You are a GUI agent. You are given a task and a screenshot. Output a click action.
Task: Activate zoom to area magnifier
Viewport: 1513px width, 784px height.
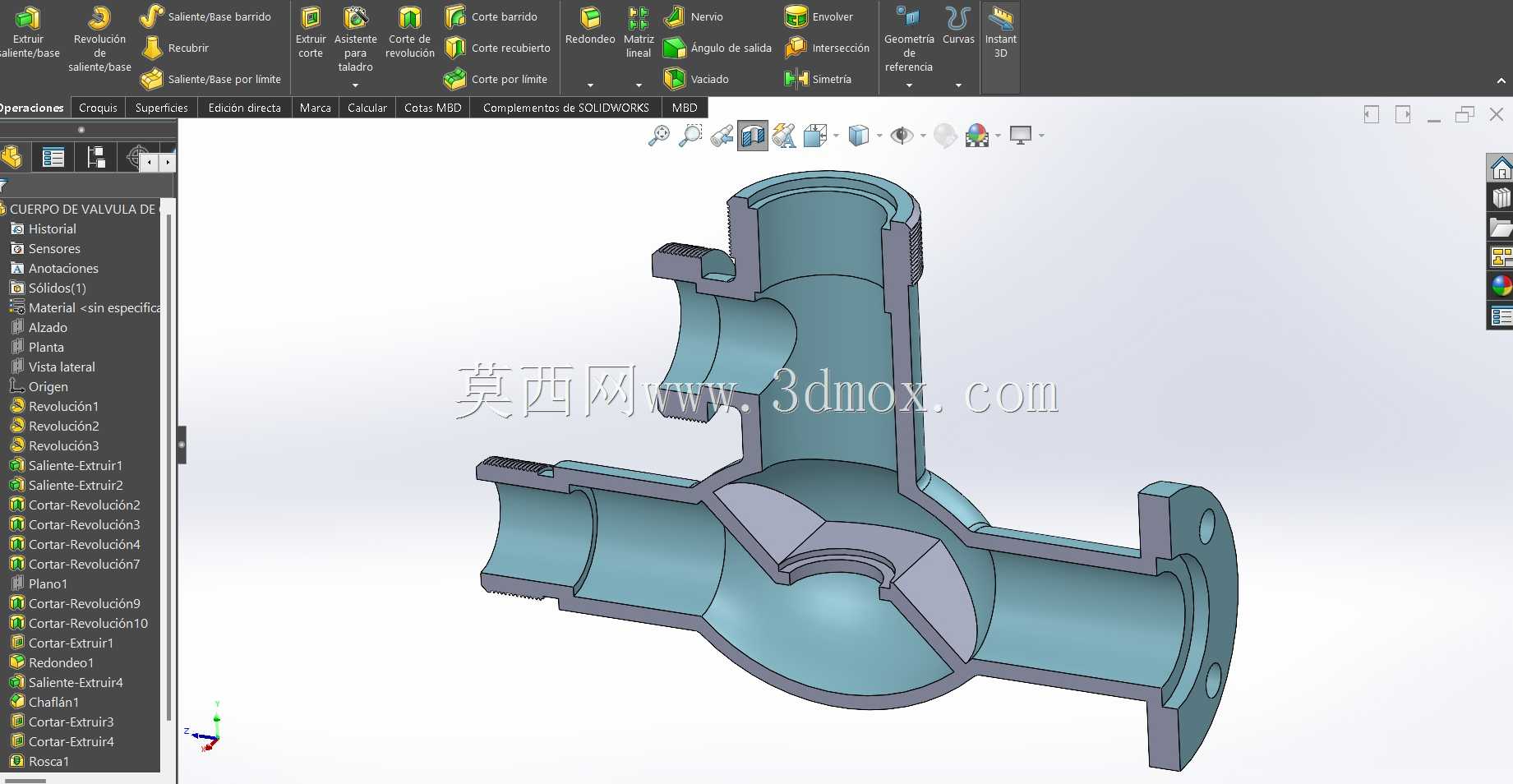click(690, 136)
